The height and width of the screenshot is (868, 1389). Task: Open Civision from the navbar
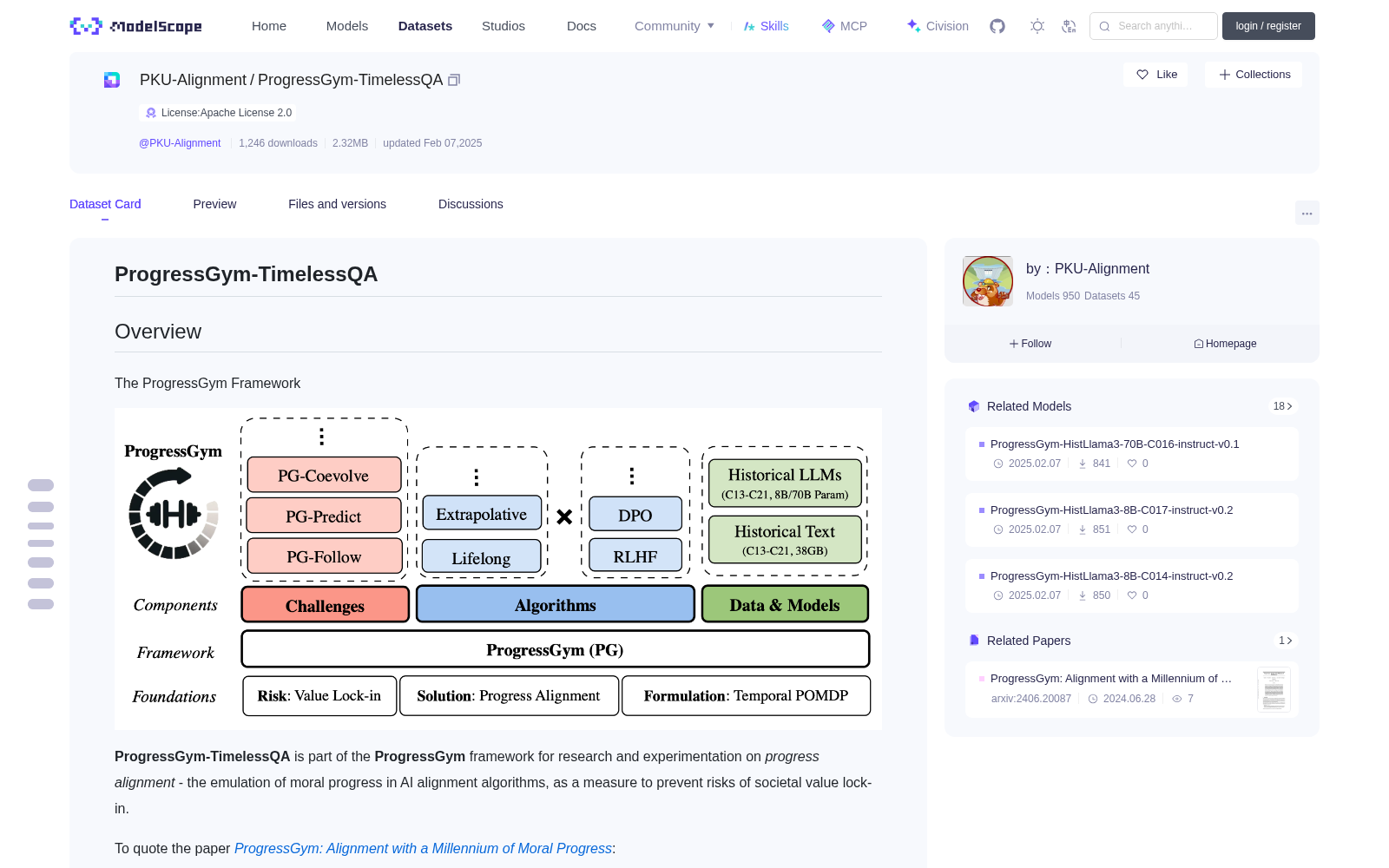[x=938, y=26]
